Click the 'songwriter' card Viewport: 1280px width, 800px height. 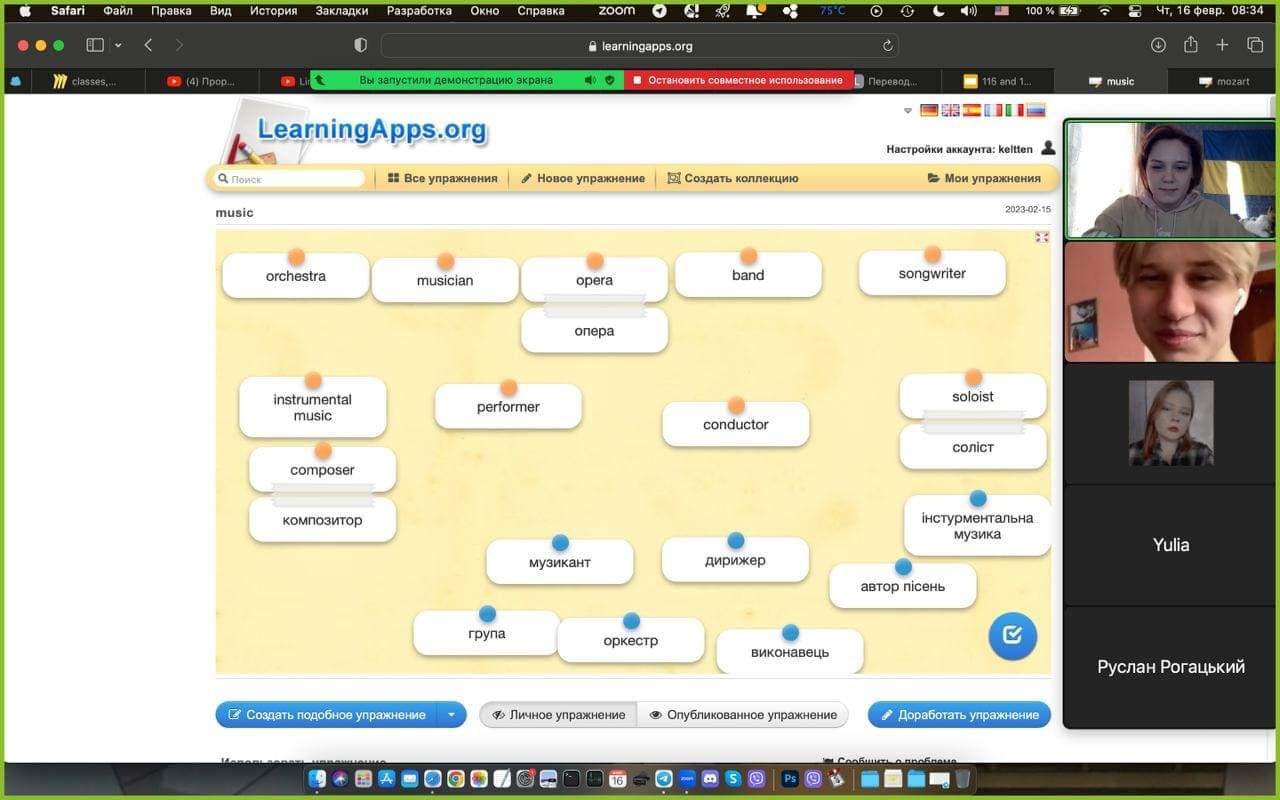click(x=932, y=273)
